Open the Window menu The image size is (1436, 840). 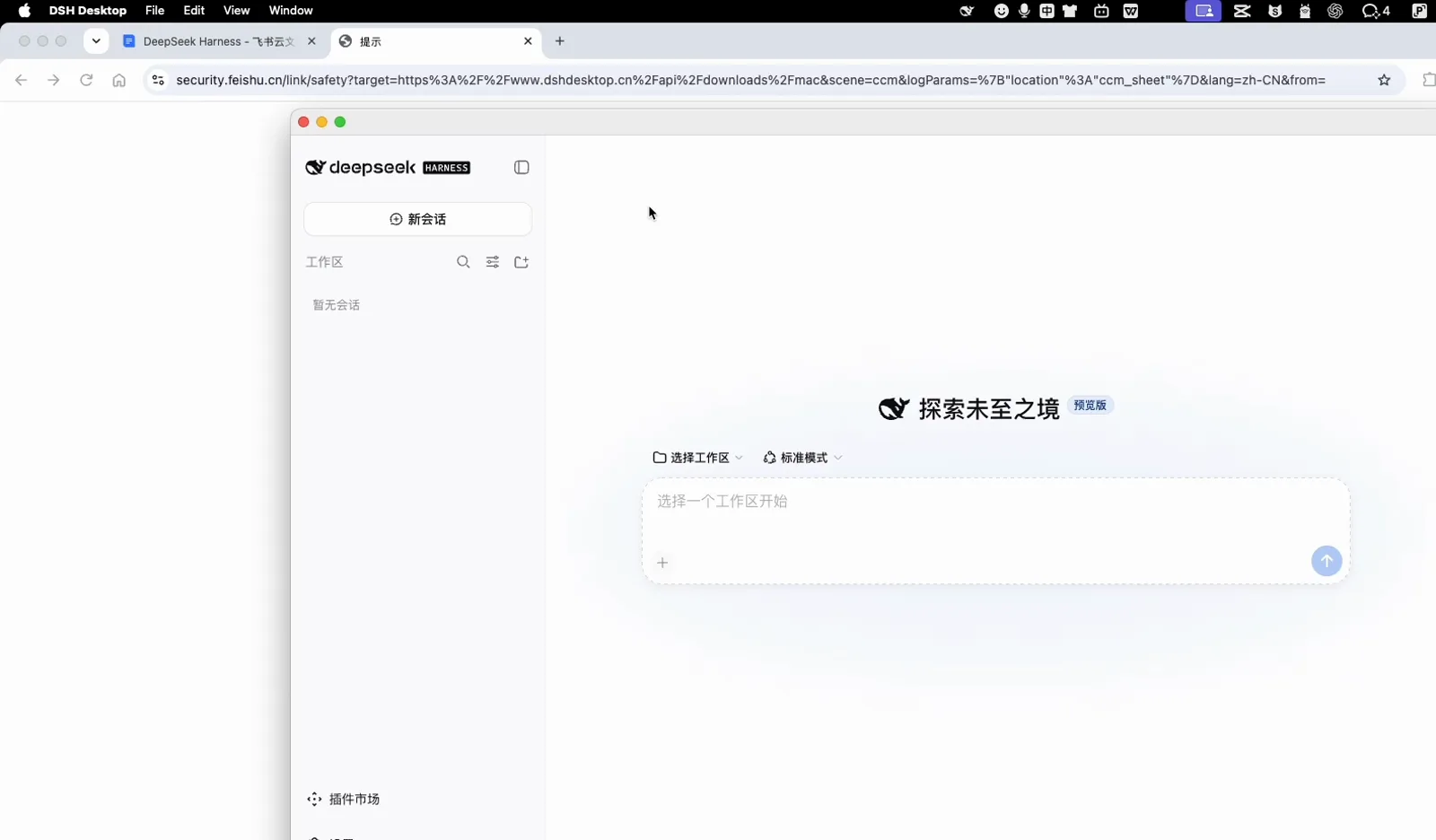291,11
